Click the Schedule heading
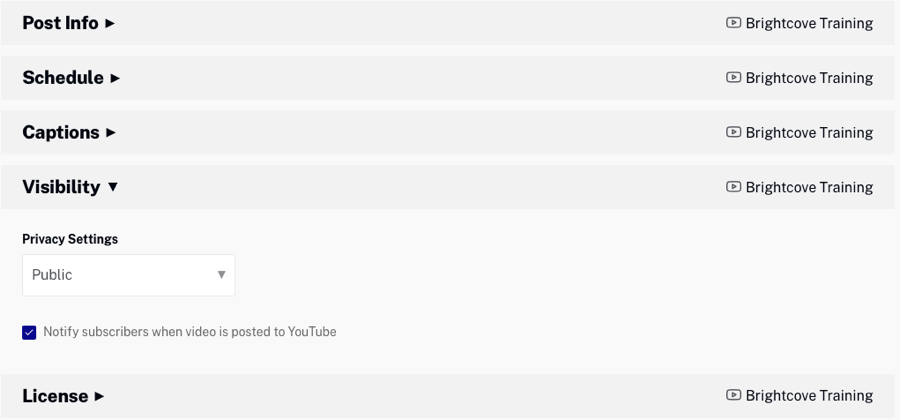Viewport: 900px width, 420px height. coord(63,78)
